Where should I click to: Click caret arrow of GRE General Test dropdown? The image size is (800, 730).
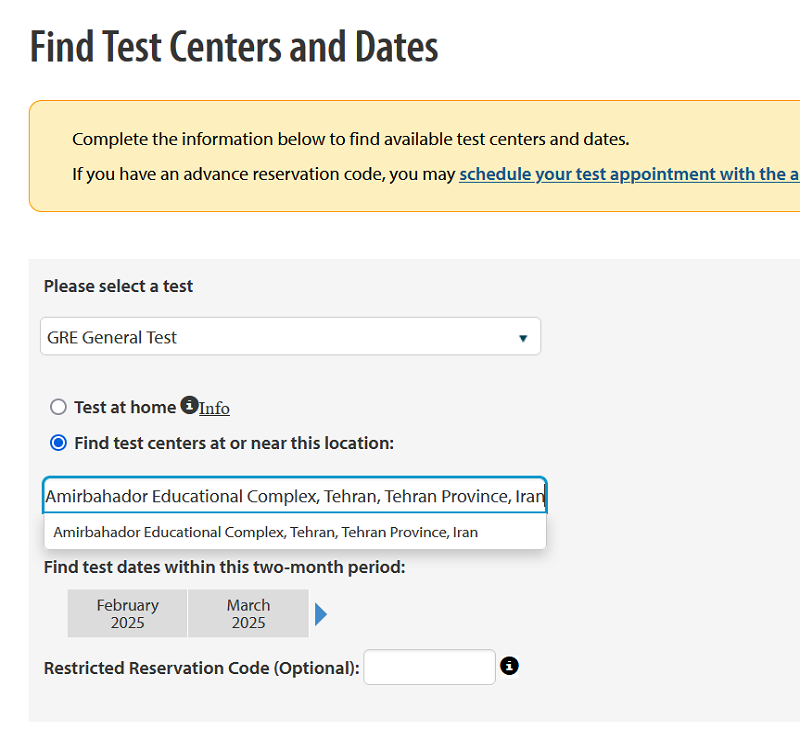click(x=522, y=338)
